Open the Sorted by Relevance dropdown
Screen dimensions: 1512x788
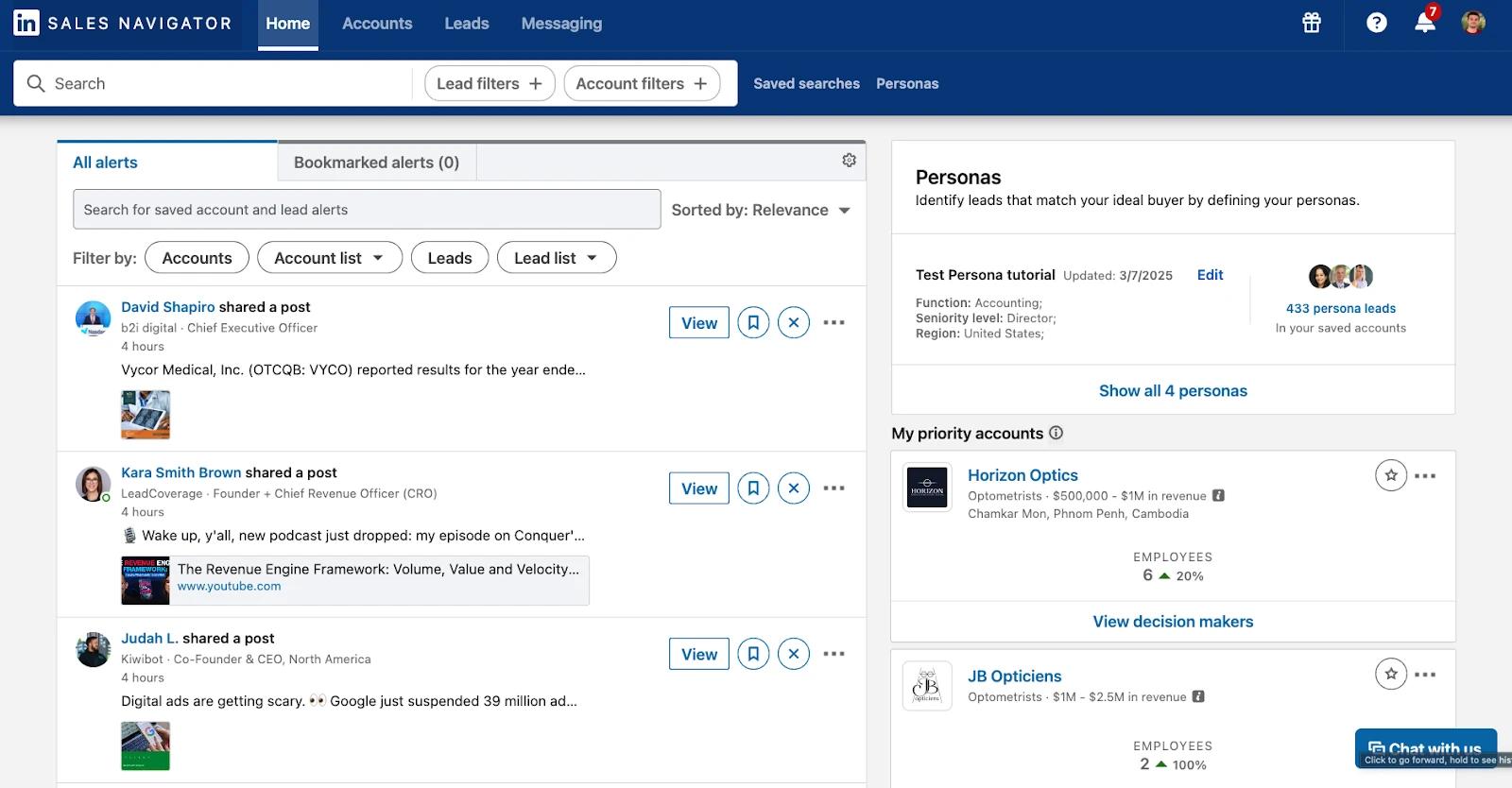tap(761, 210)
